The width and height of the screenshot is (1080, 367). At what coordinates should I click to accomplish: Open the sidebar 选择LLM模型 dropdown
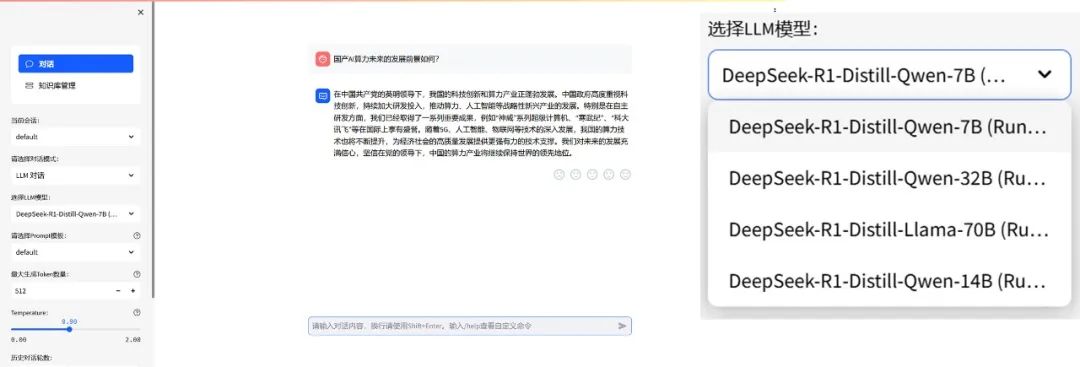(76, 213)
